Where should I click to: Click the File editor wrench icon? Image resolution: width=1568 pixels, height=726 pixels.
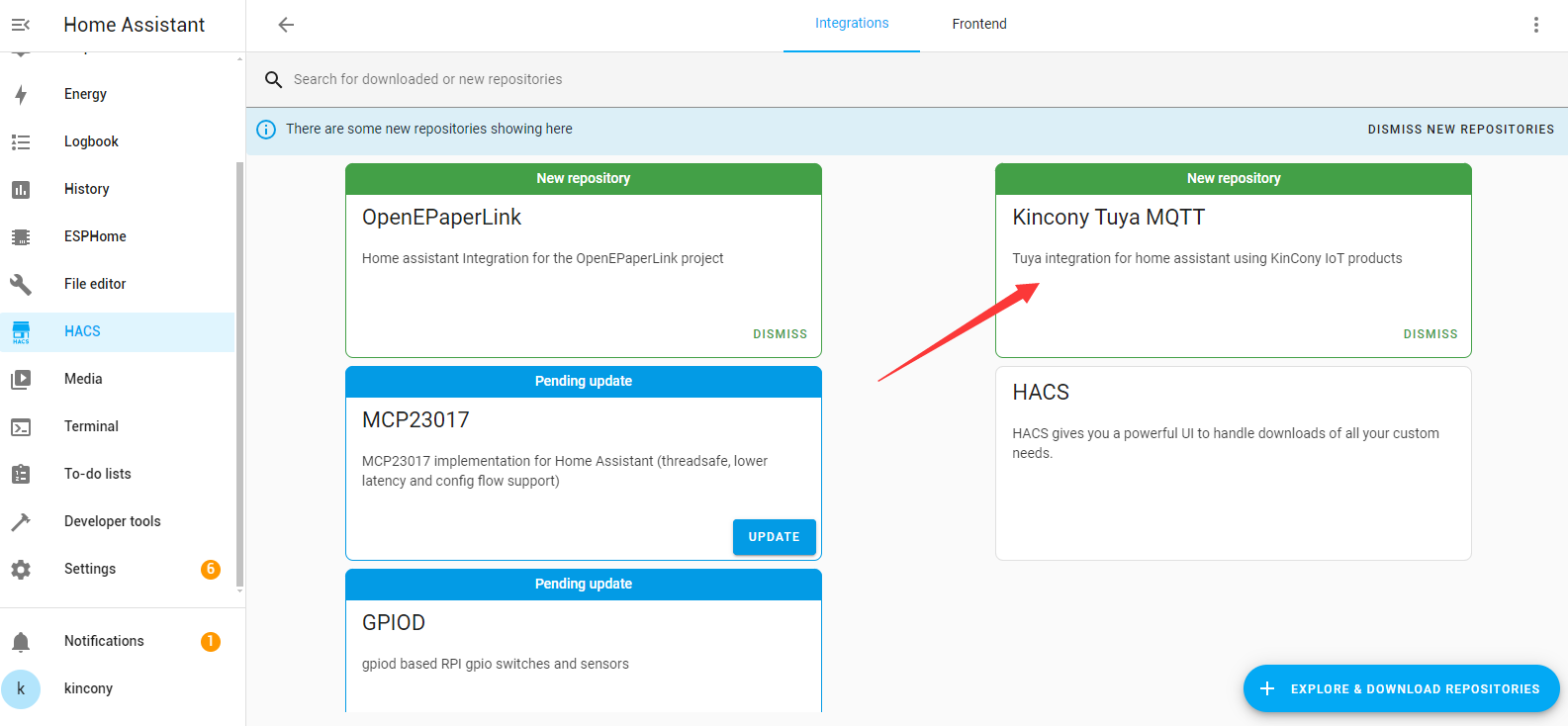(21, 284)
